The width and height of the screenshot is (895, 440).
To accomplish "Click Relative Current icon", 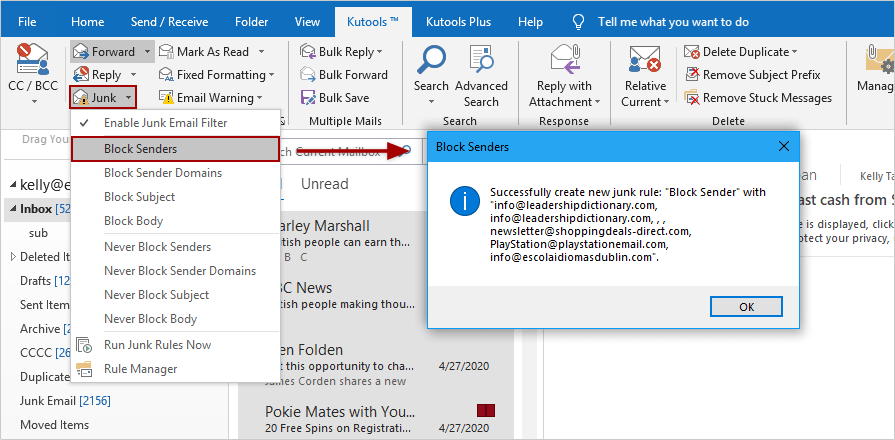I will click(x=645, y=60).
